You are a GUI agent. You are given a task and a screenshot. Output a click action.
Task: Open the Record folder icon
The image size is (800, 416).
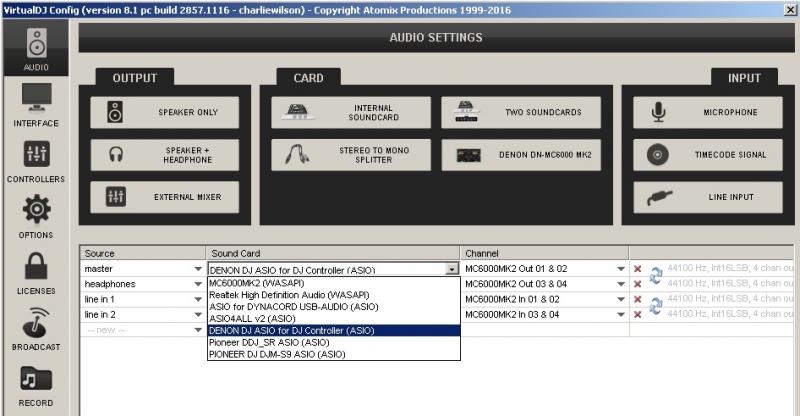[36, 379]
